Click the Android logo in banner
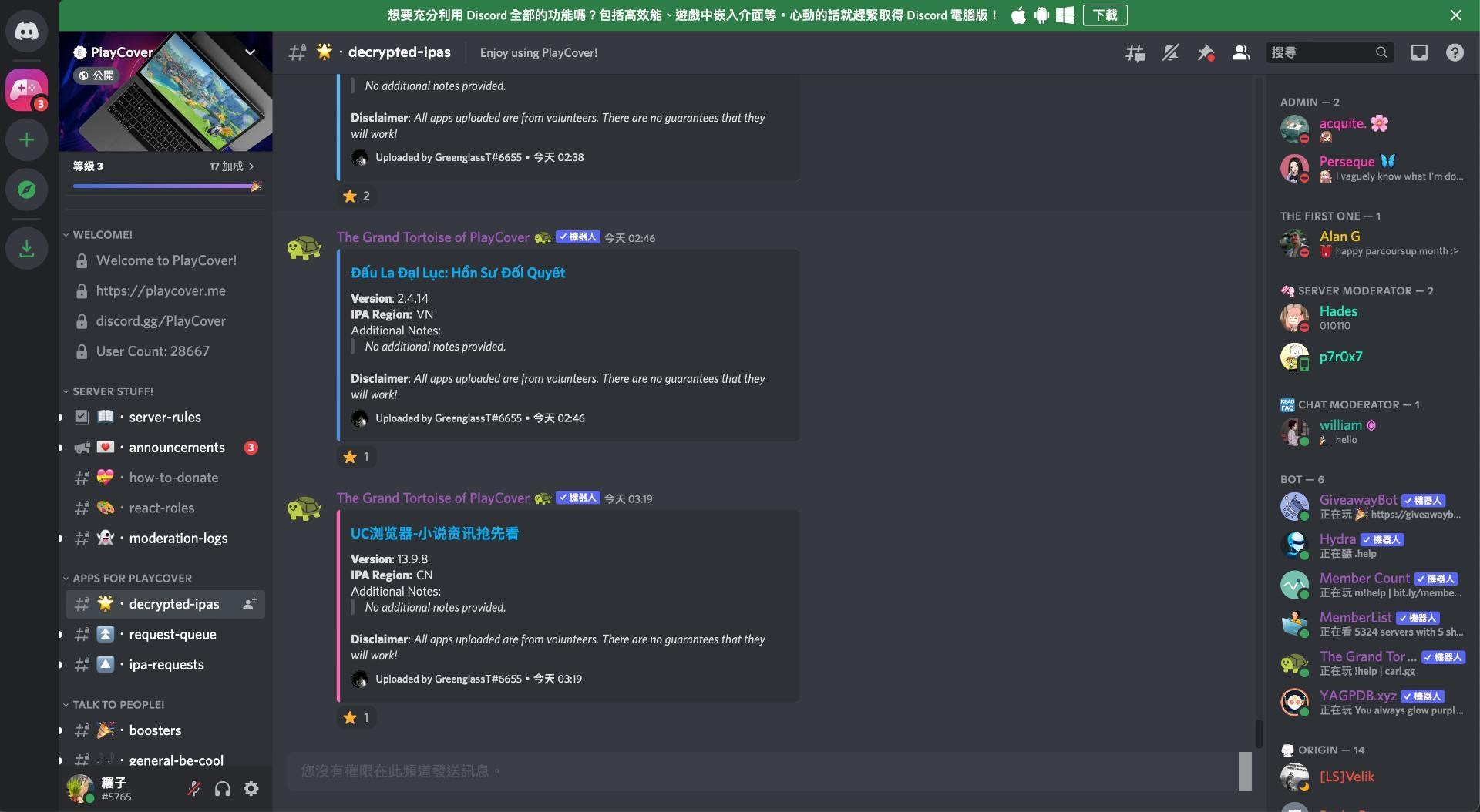 pyautogui.click(x=1041, y=15)
